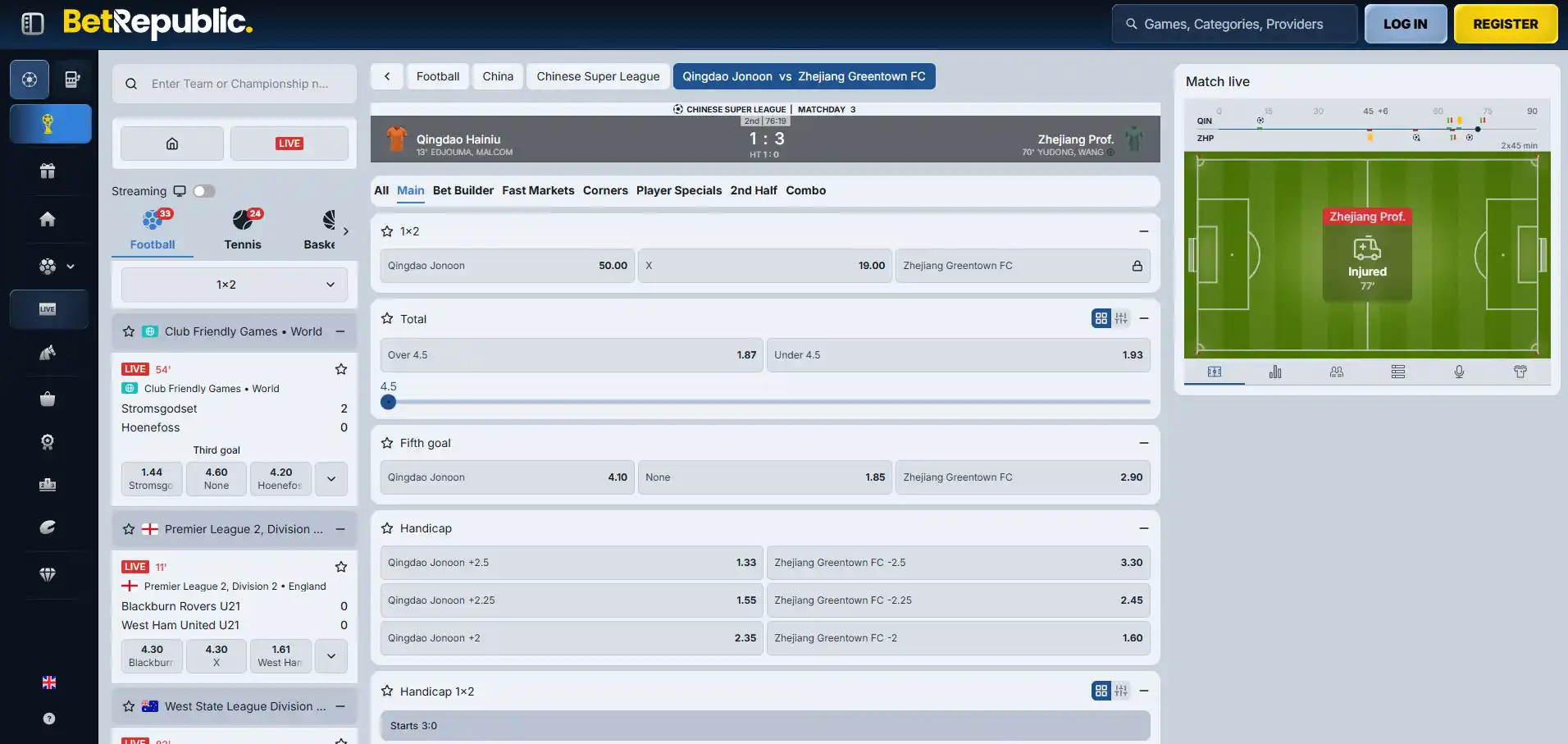Open the LIVE badge sidebar item
Screen dimensions: 1568x744
click(48, 309)
